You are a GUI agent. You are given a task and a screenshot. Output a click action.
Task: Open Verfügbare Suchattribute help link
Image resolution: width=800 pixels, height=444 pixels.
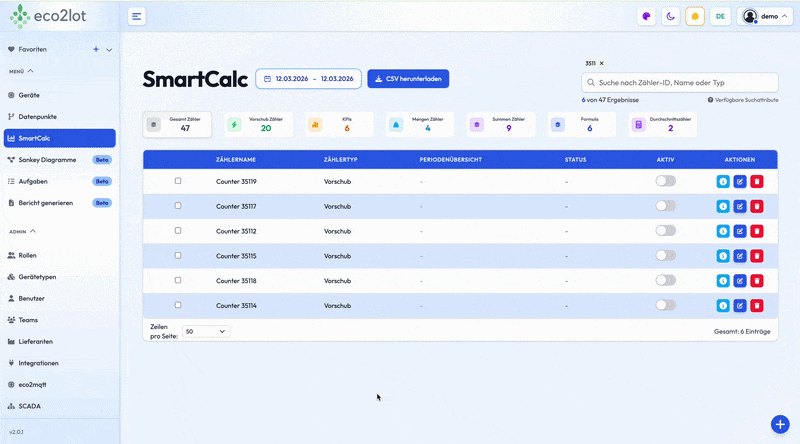pos(743,100)
